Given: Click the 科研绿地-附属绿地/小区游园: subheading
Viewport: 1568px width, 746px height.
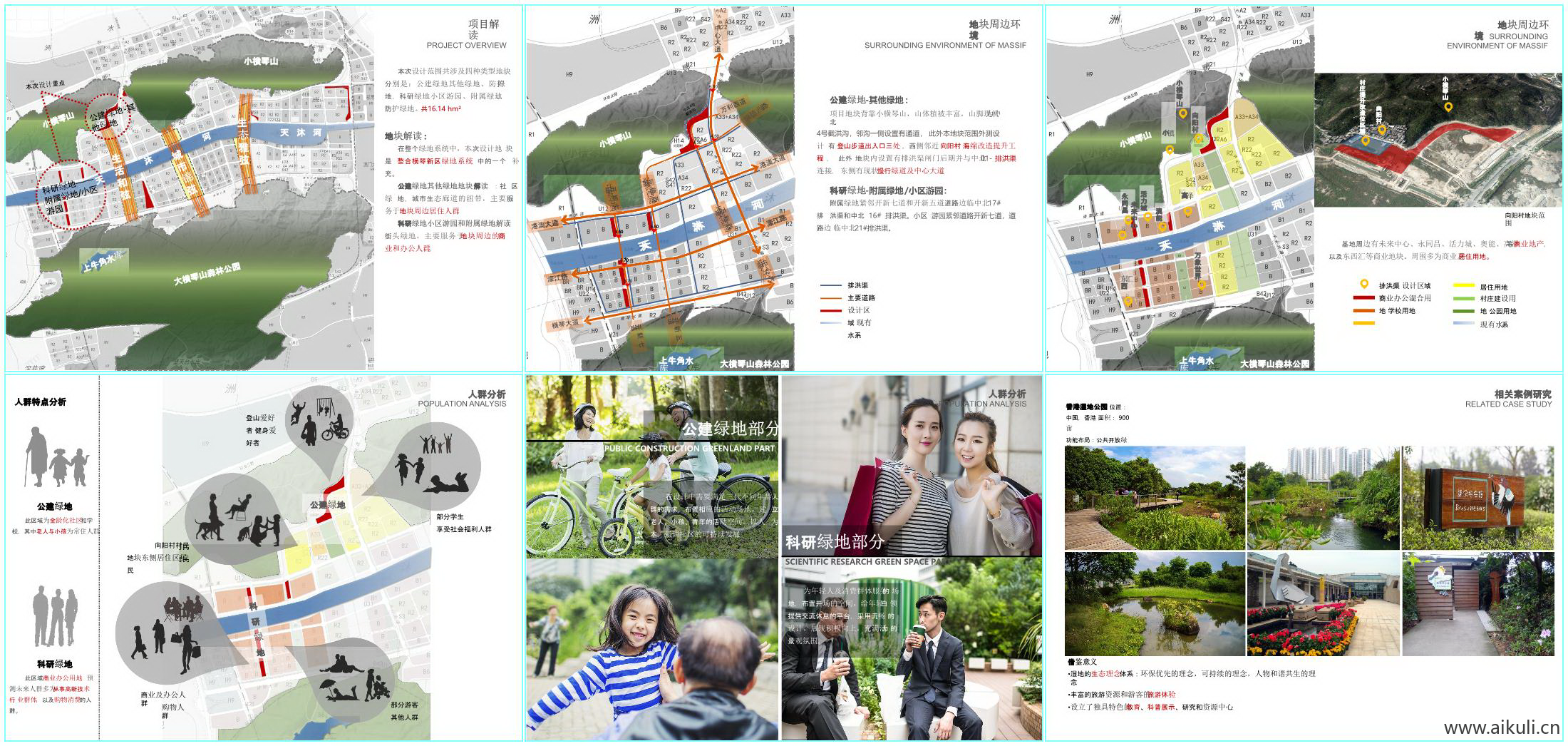Looking at the screenshot, I should click(x=887, y=190).
